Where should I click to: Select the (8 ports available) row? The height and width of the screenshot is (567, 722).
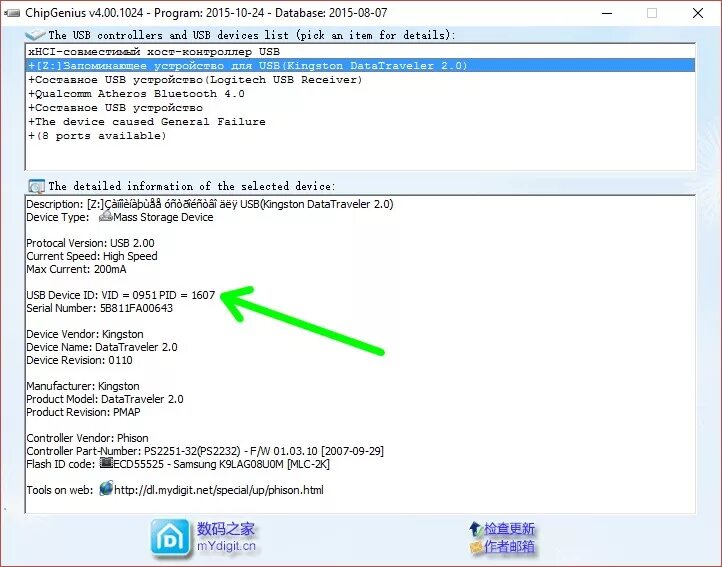click(x=360, y=136)
